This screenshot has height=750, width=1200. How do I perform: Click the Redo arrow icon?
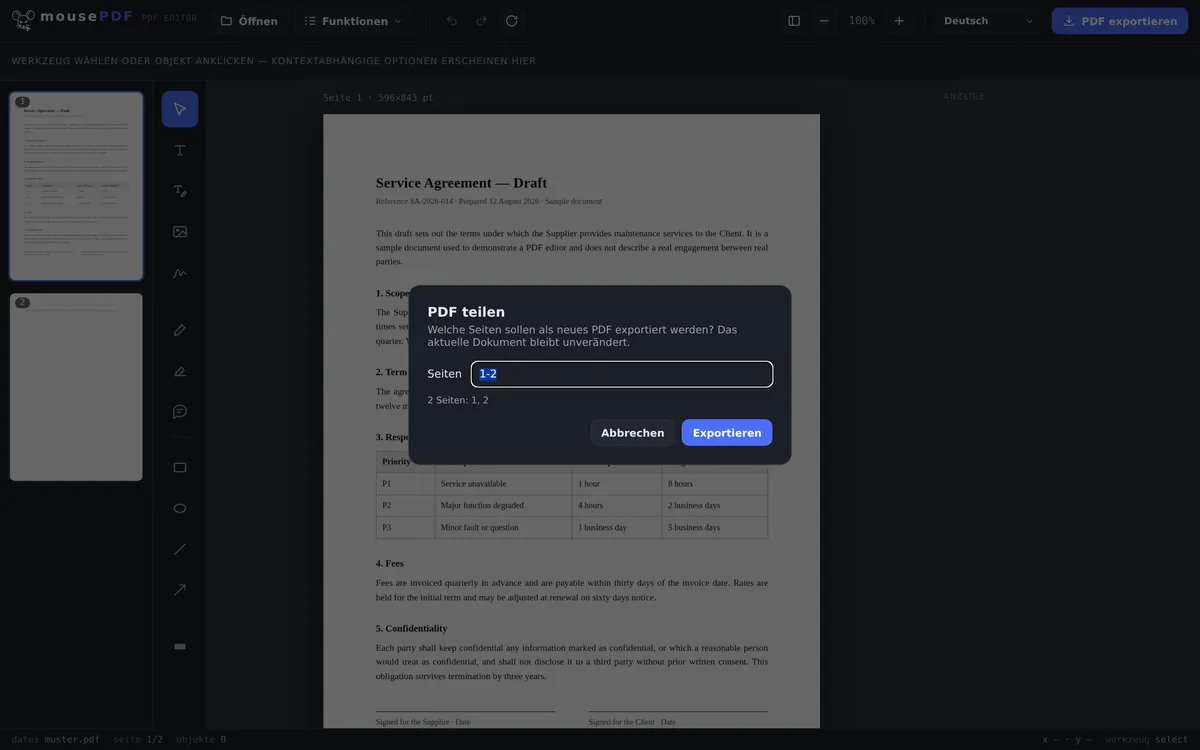pos(482,21)
